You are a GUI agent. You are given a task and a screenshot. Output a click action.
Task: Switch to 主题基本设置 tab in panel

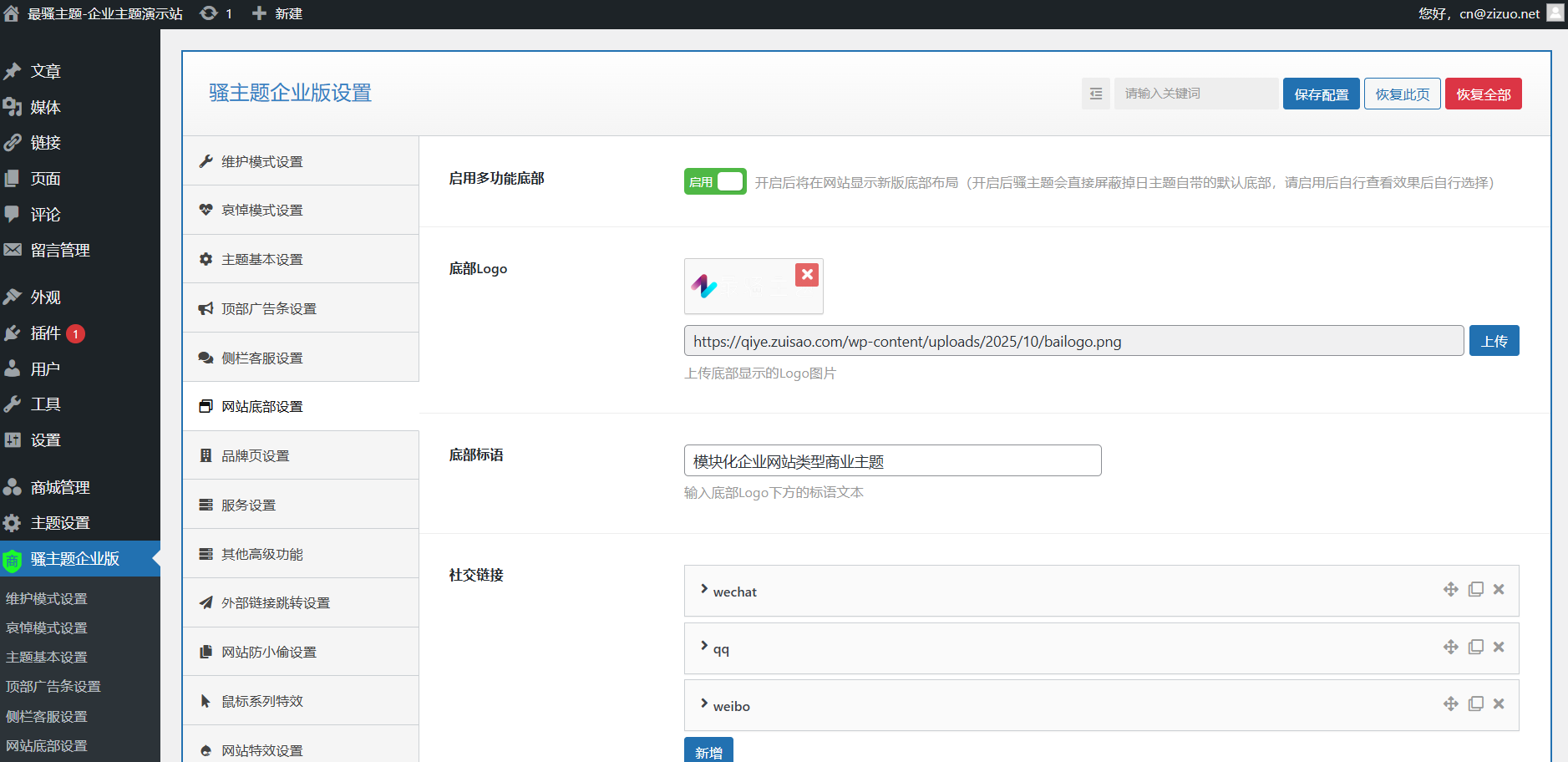261,260
